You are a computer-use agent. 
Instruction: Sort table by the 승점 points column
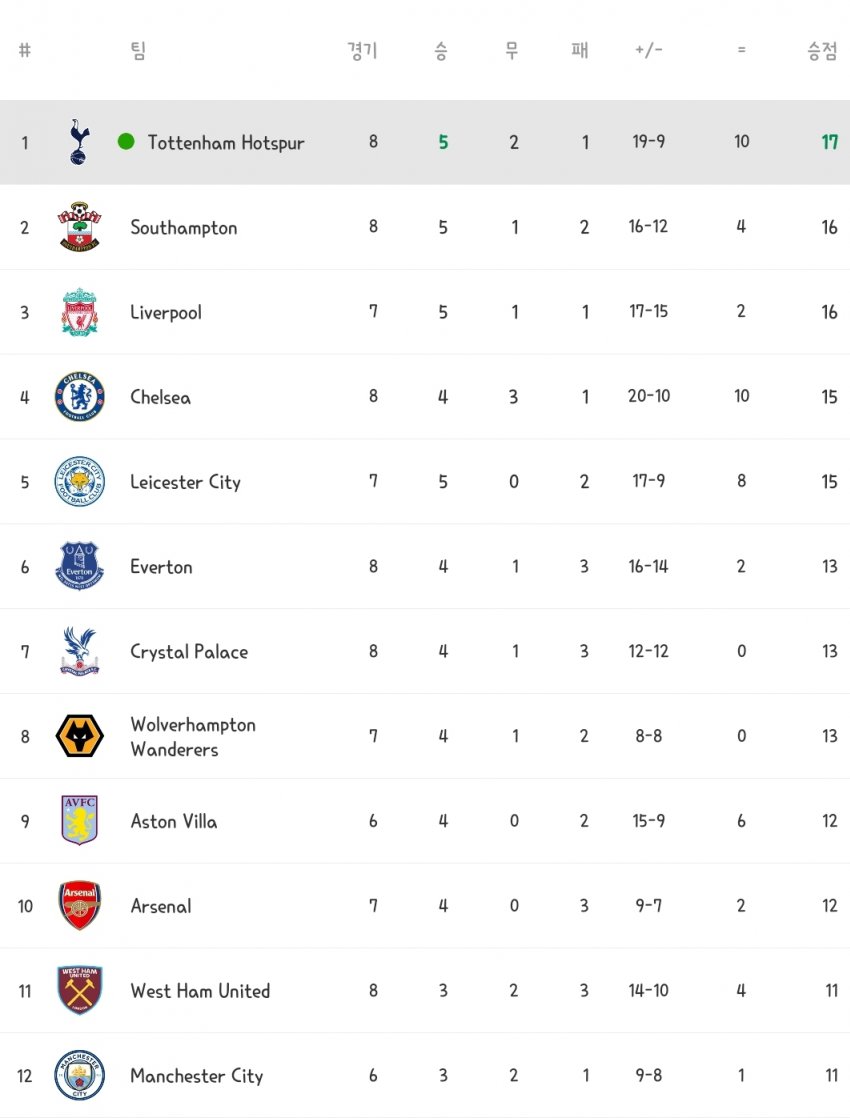tap(822, 52)
